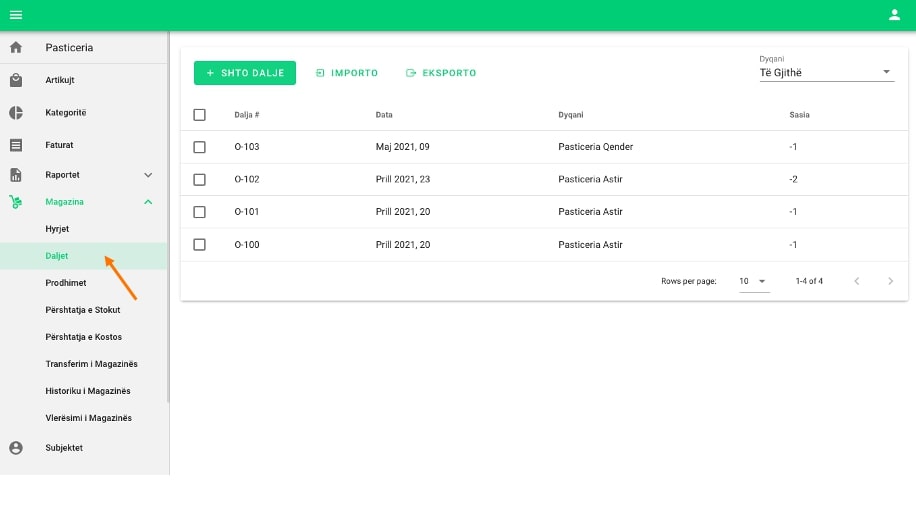
Task: Click the user account icon
Action: pos(894,15)
